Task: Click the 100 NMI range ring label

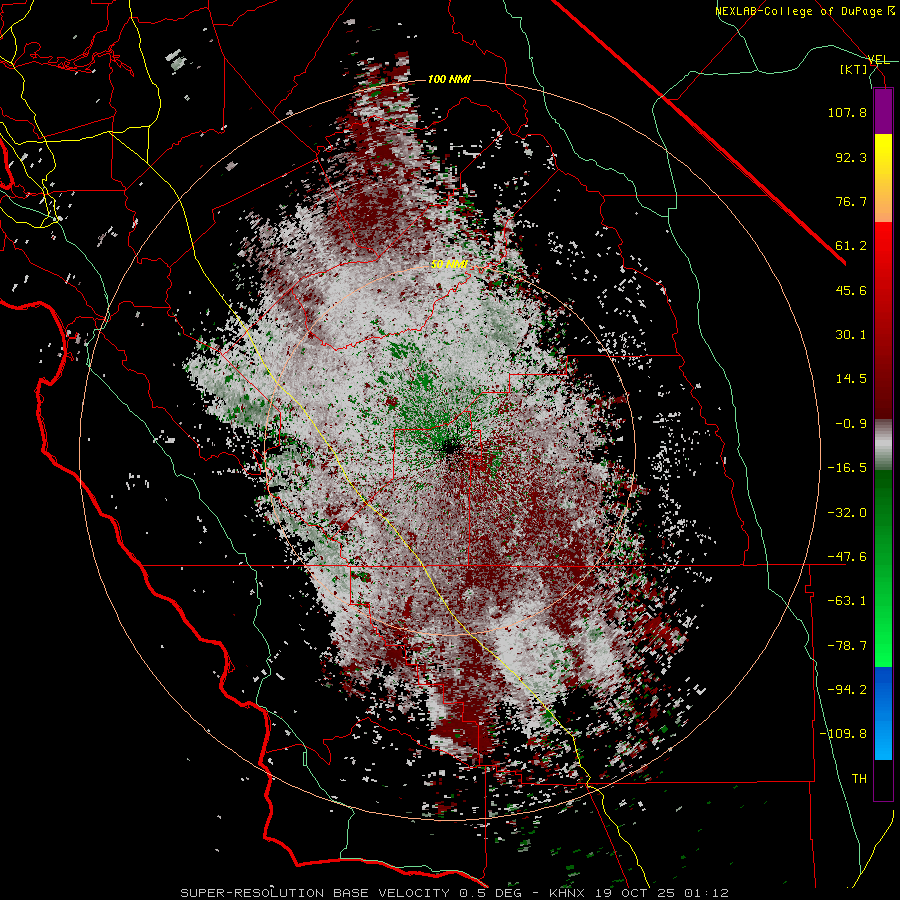Action: pyautogui.click(x=449, y=79)
